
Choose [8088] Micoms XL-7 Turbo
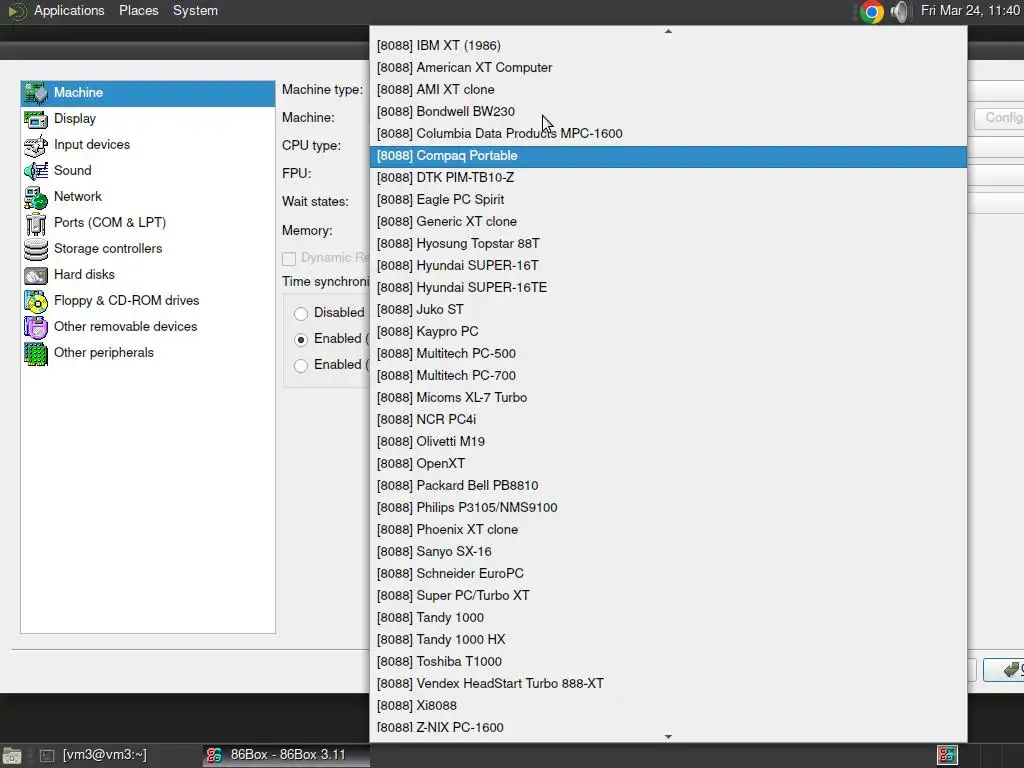tap(668, 398)
